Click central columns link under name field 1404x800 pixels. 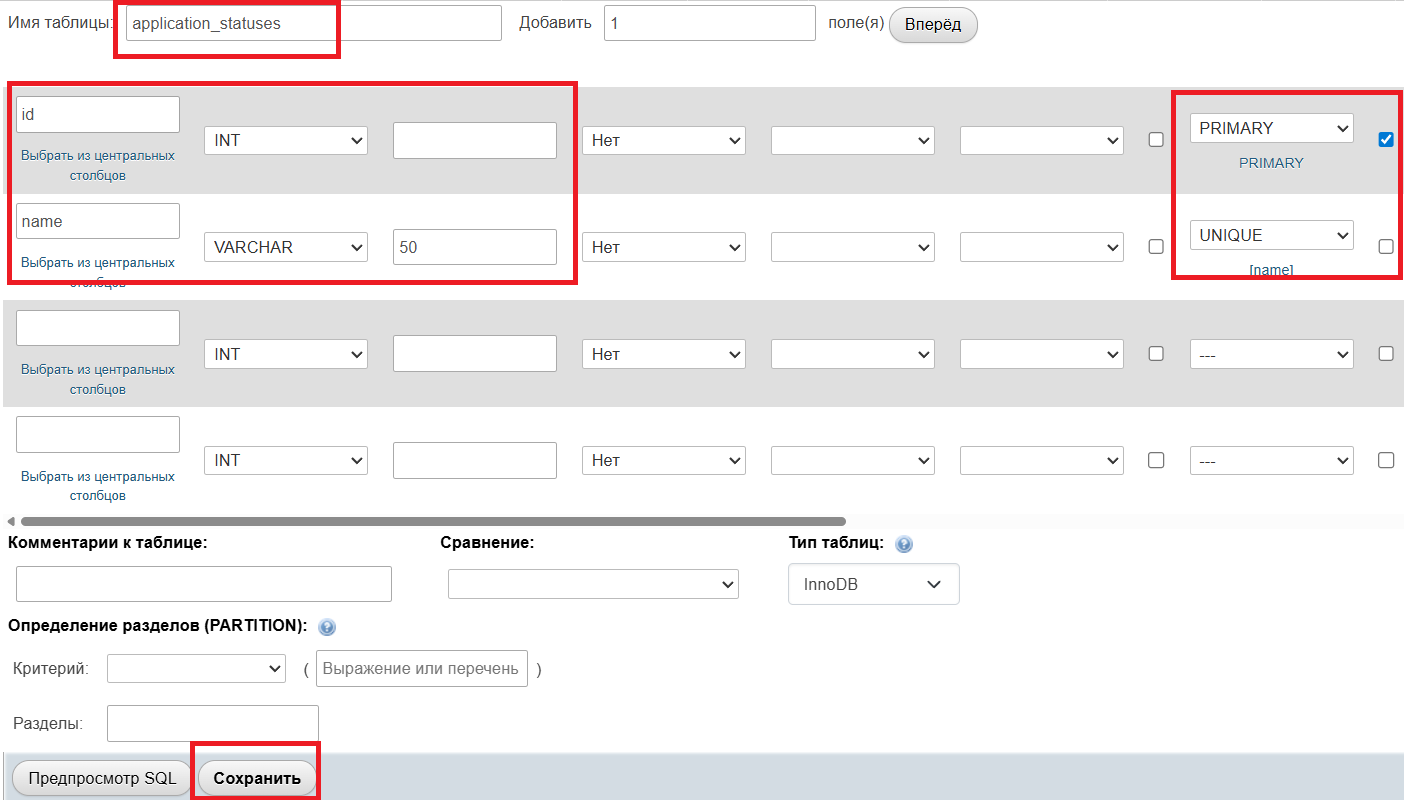97,263
